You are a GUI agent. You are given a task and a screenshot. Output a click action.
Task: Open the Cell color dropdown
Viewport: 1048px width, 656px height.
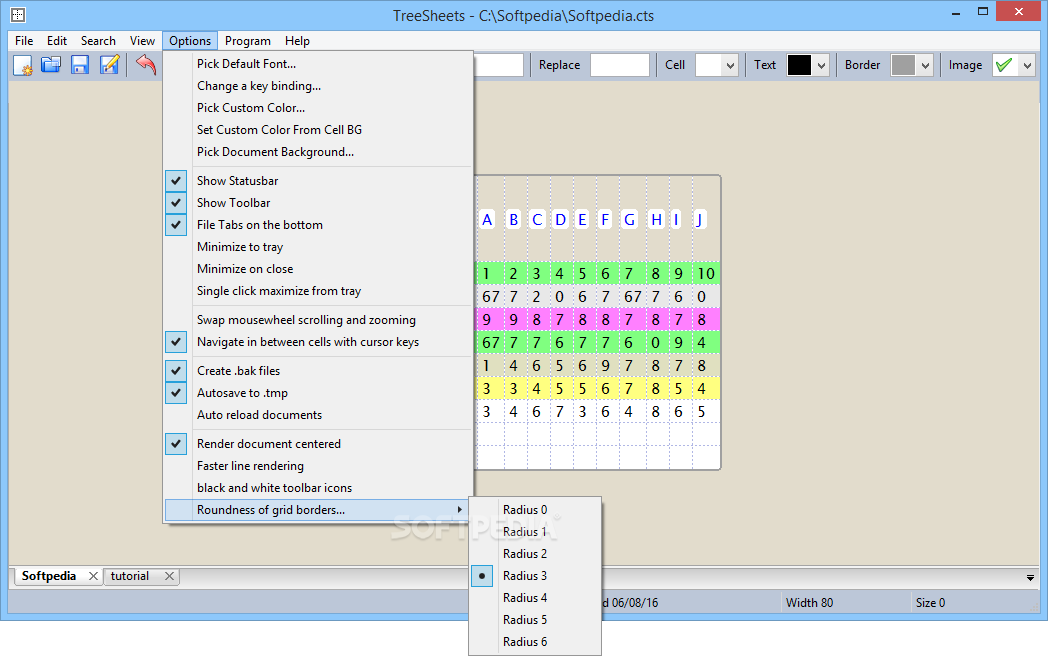coord(730,66)
